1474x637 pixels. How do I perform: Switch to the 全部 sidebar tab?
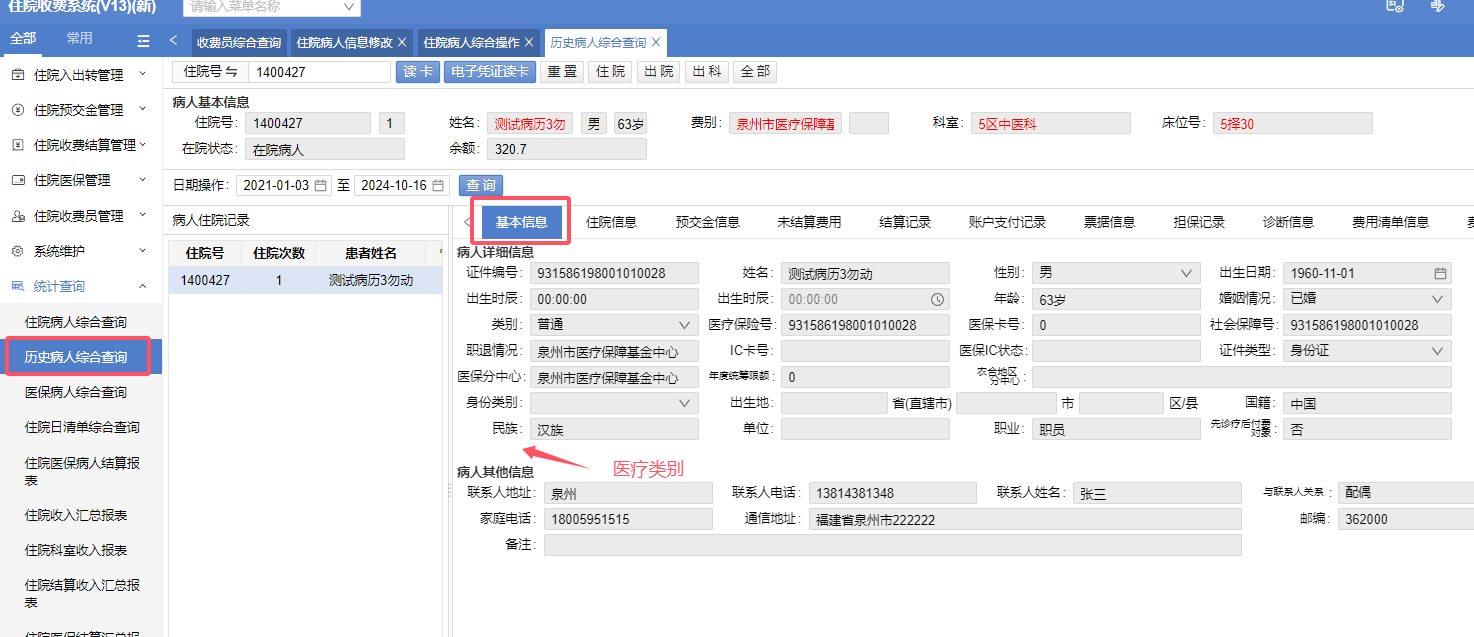pyautogui.click(x=23, y=39)
